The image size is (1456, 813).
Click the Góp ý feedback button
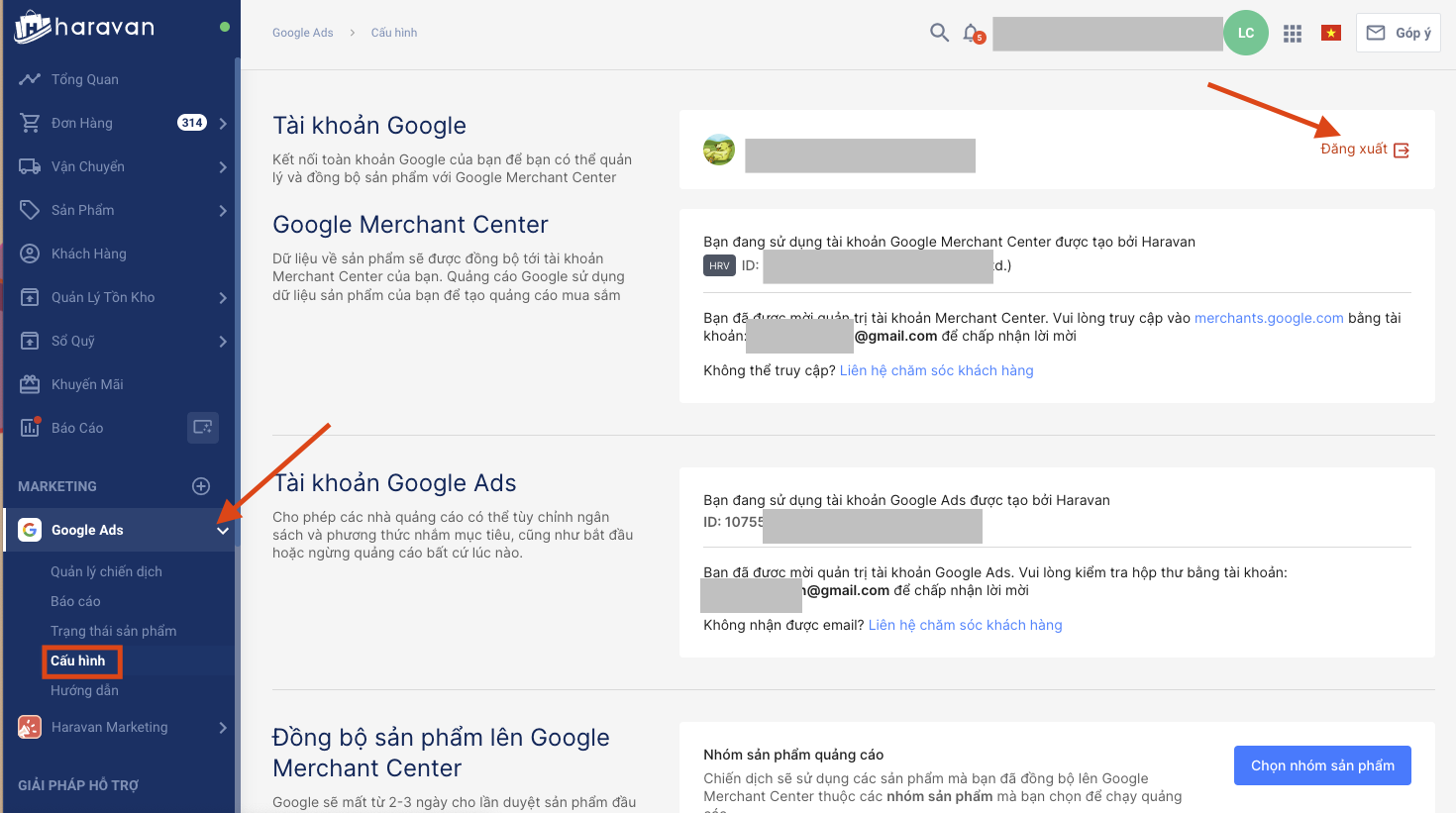click(x=1399, y=33)
